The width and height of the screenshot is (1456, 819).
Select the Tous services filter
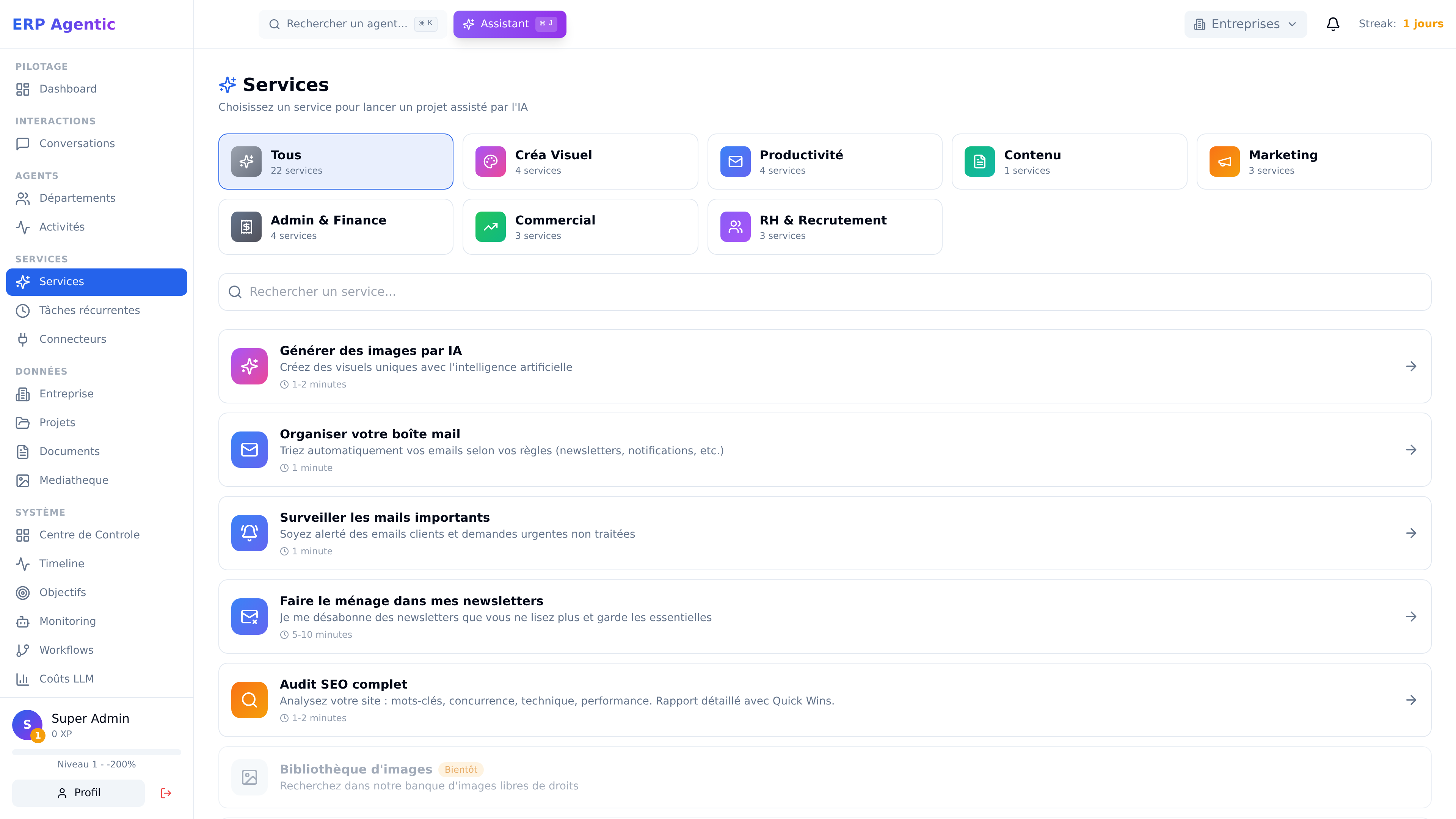336,162
